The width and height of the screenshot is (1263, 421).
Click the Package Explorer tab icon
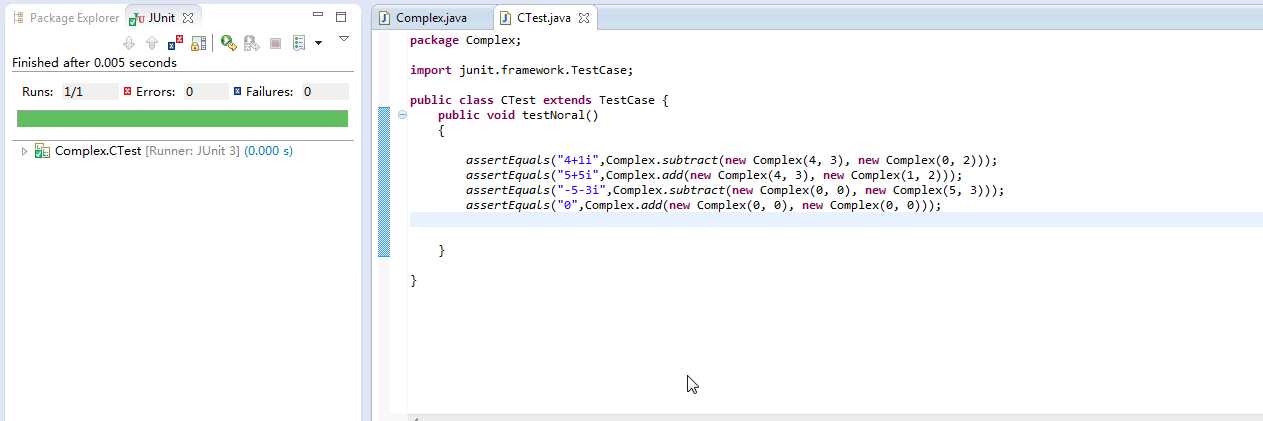coord(18,18)
